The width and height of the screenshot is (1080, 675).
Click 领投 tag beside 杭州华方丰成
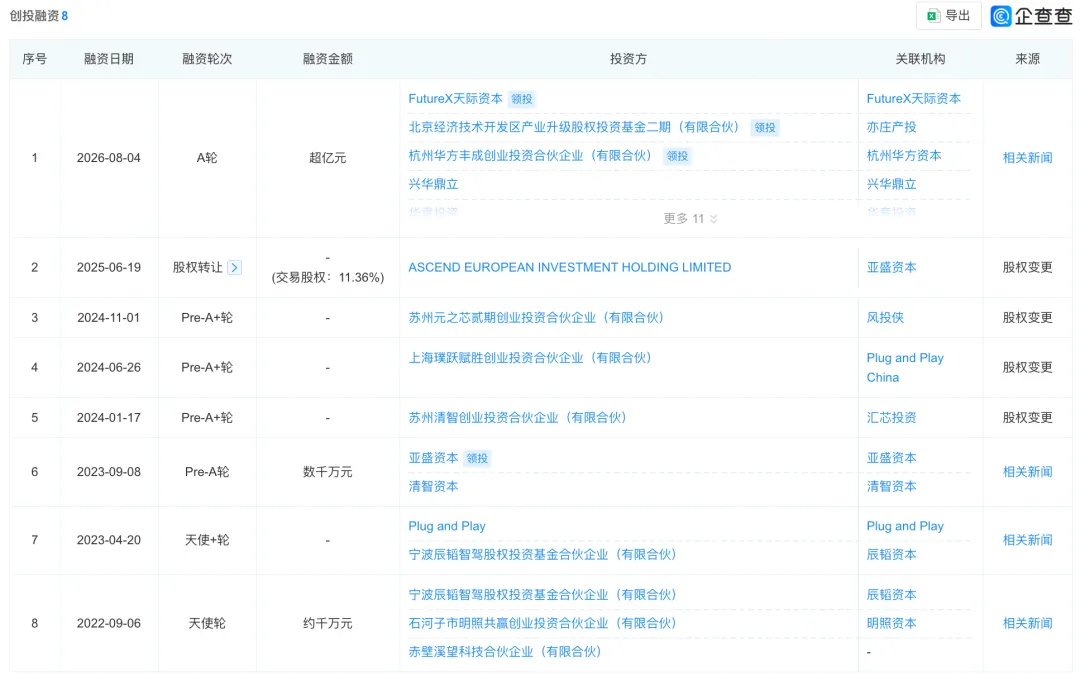(677, 156)
